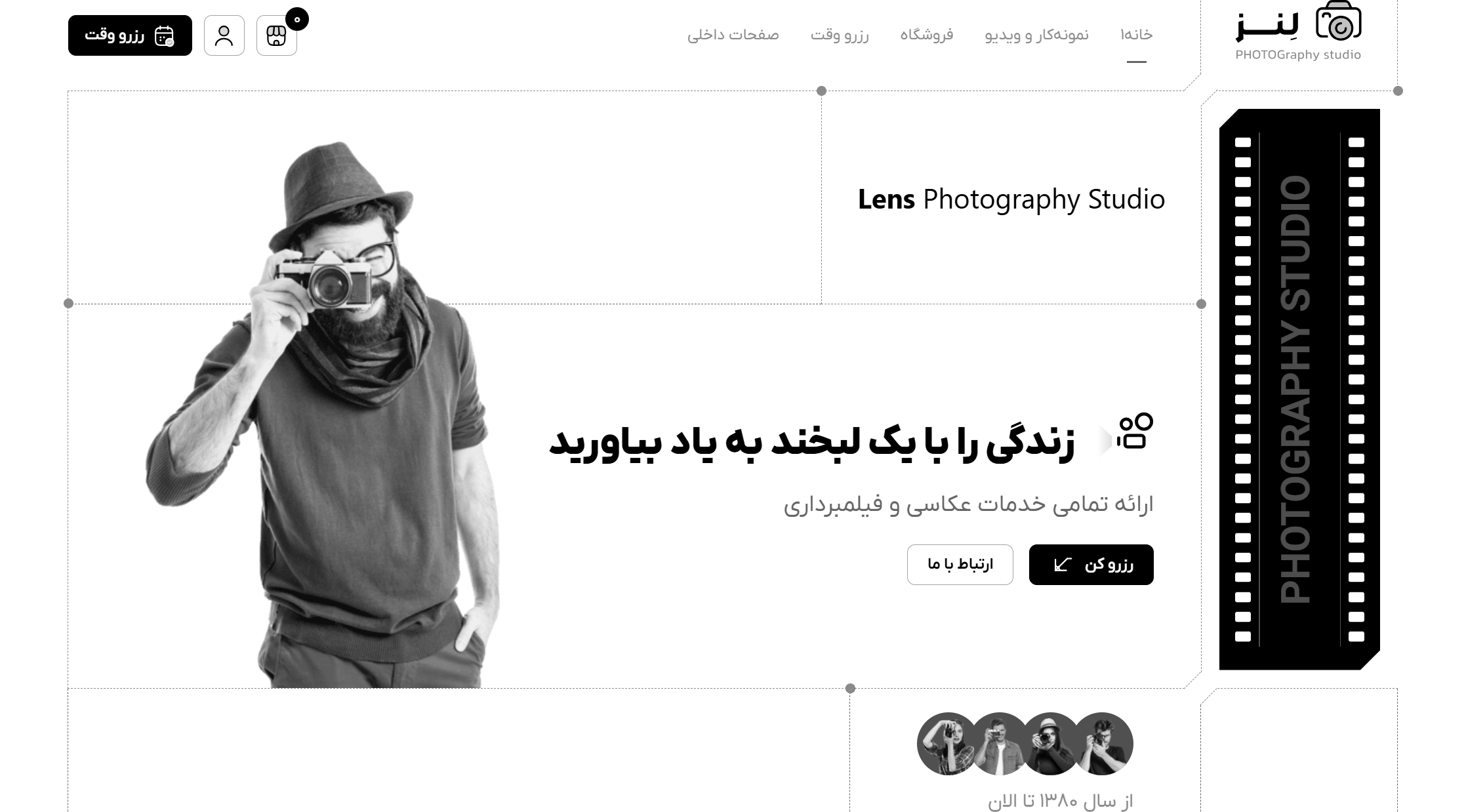Go to the فروشگاه menu item
This screenshot has height=812, width=1466.
click(x=927, y=35)
